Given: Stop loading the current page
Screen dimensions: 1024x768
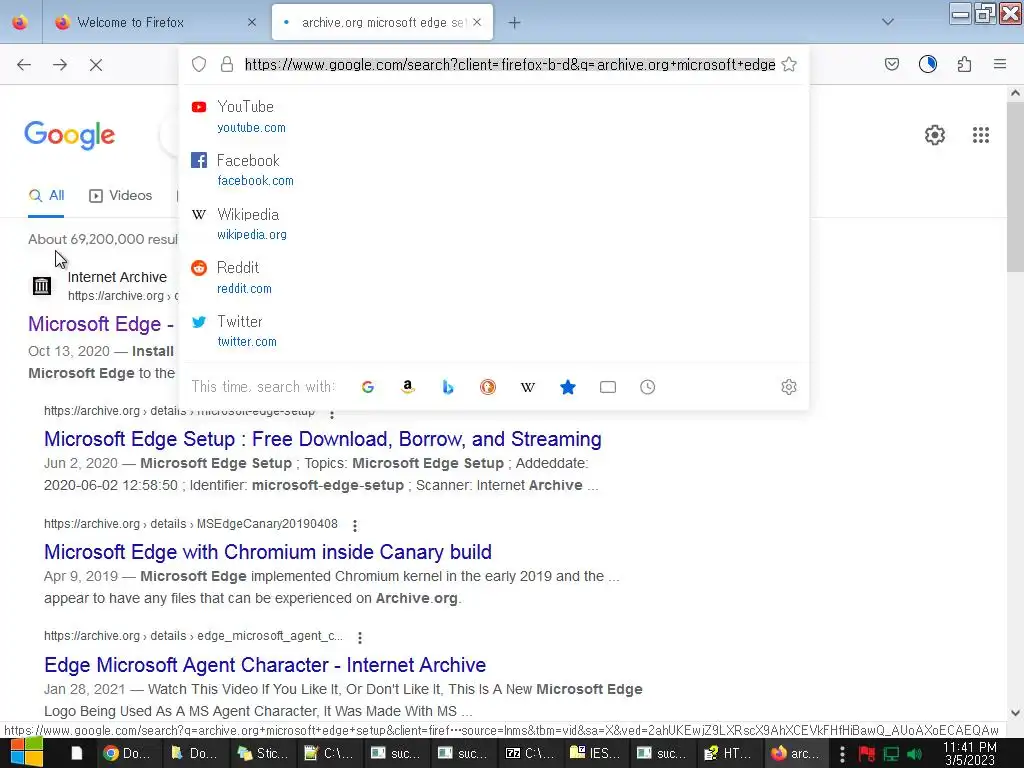Looking at the screenshot, I should pos(95,65).
